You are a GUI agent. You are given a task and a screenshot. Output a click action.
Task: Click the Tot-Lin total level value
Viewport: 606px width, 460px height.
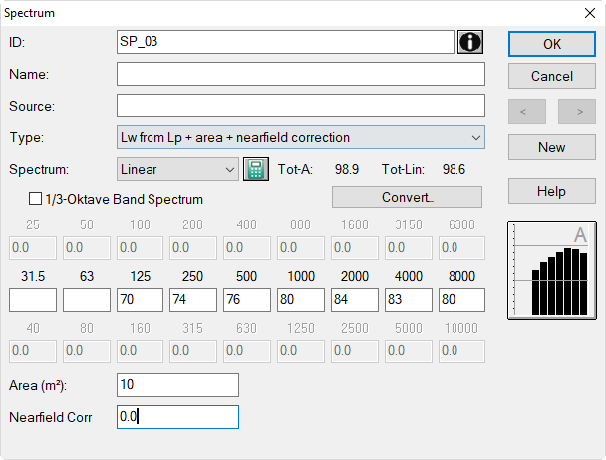pyautogui.click(x=454, y=169)
